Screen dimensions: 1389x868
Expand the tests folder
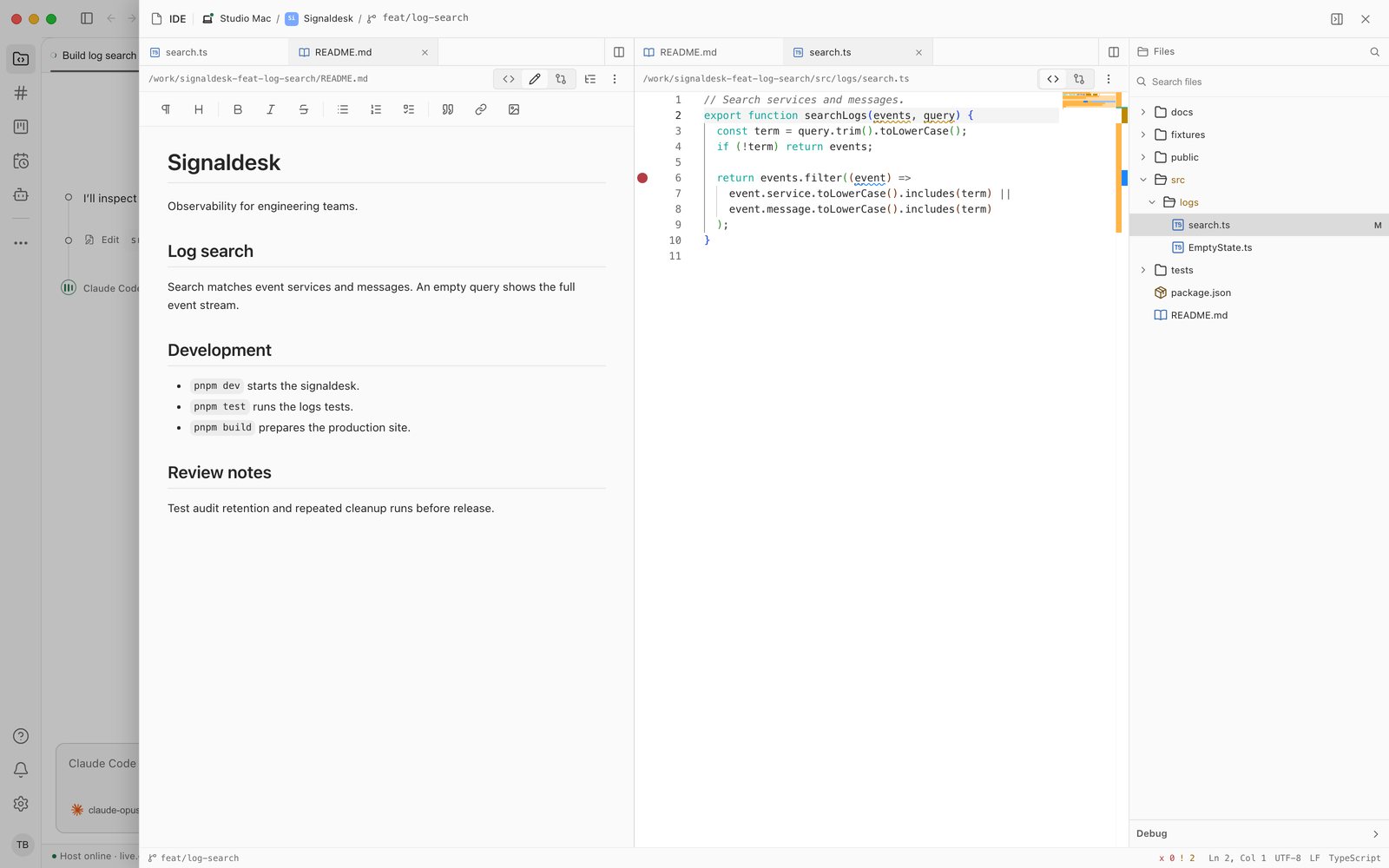(1143, 270)
